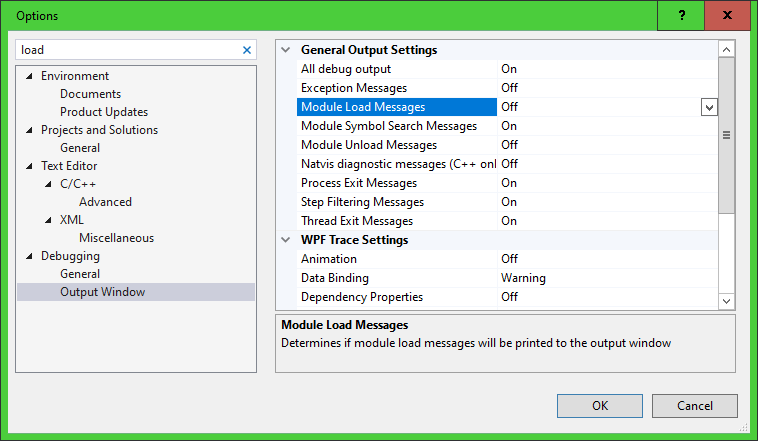The image size is (758, 441).
Task: Open General under Projects and Solutions
Action: [80, 148]
